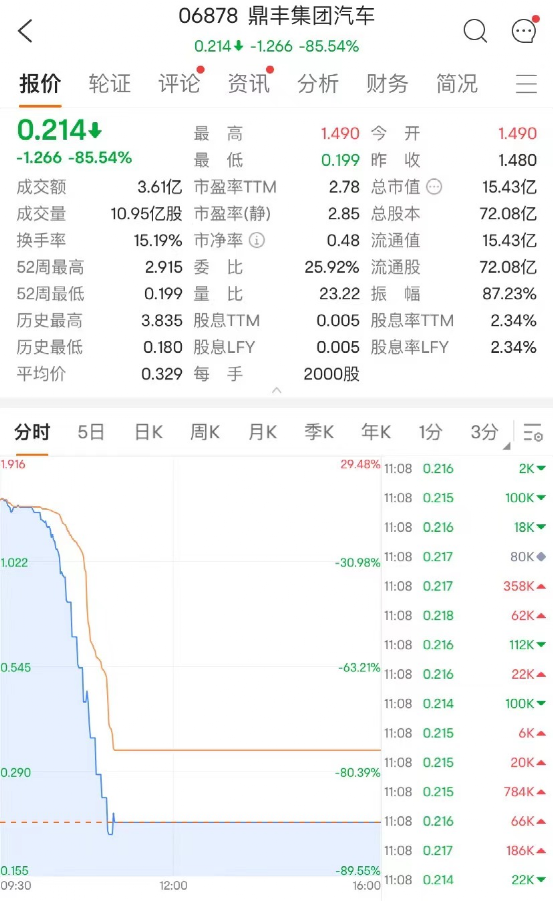Open the search magnifier icon
553x901 pixels.
point(475,31)
